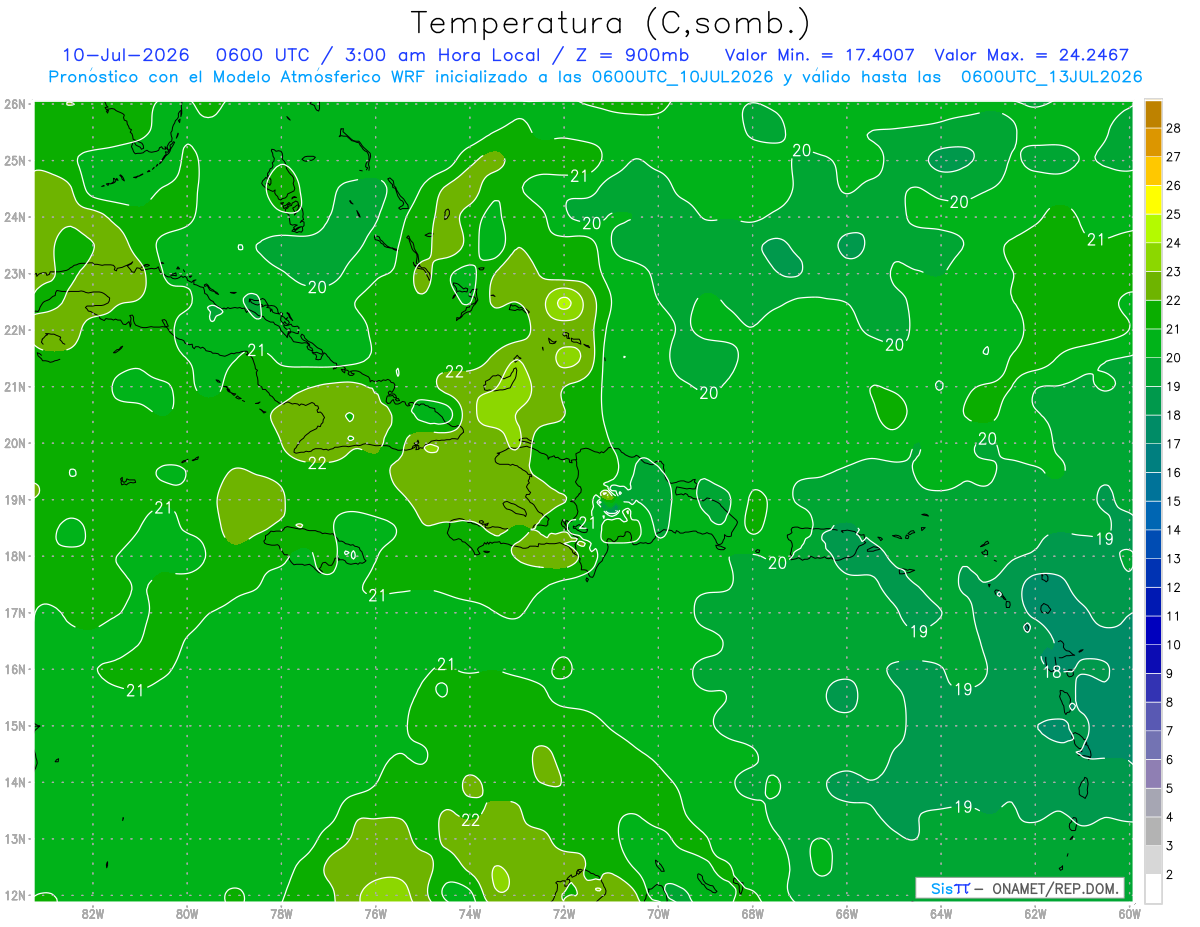Click the 'Valor Max. = 24.2467' readout
Viewport: 1200px width, 927px height.
click(x=1031, y=55)
